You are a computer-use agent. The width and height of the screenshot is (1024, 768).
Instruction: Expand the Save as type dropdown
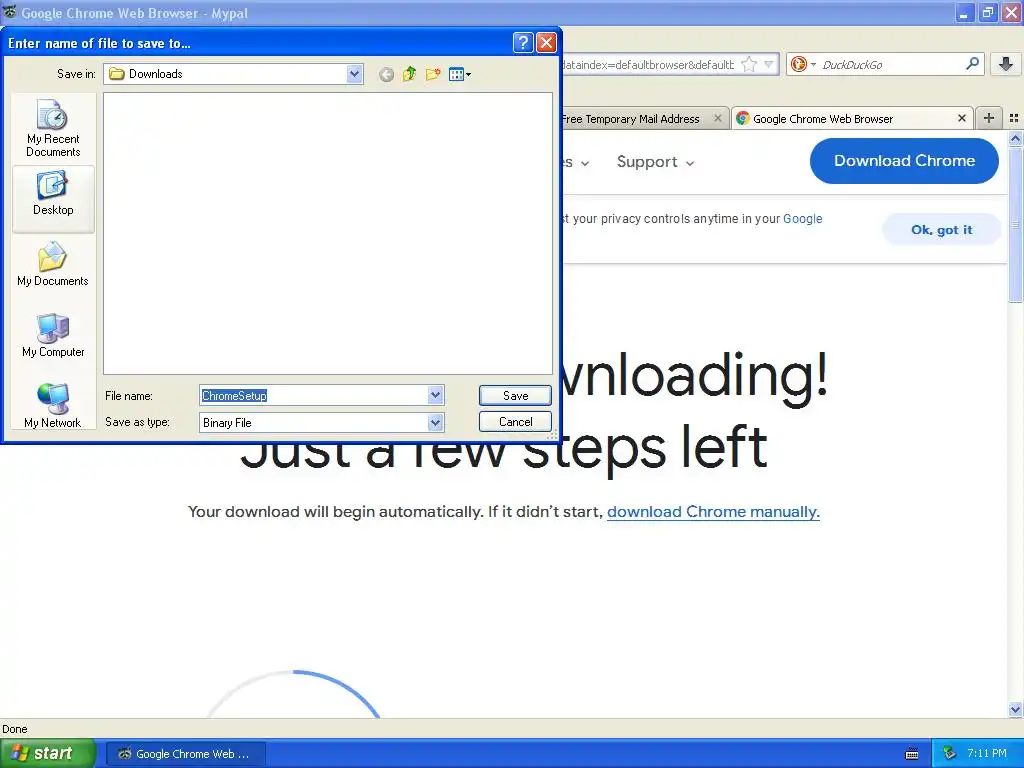click(x=436, y=423)
